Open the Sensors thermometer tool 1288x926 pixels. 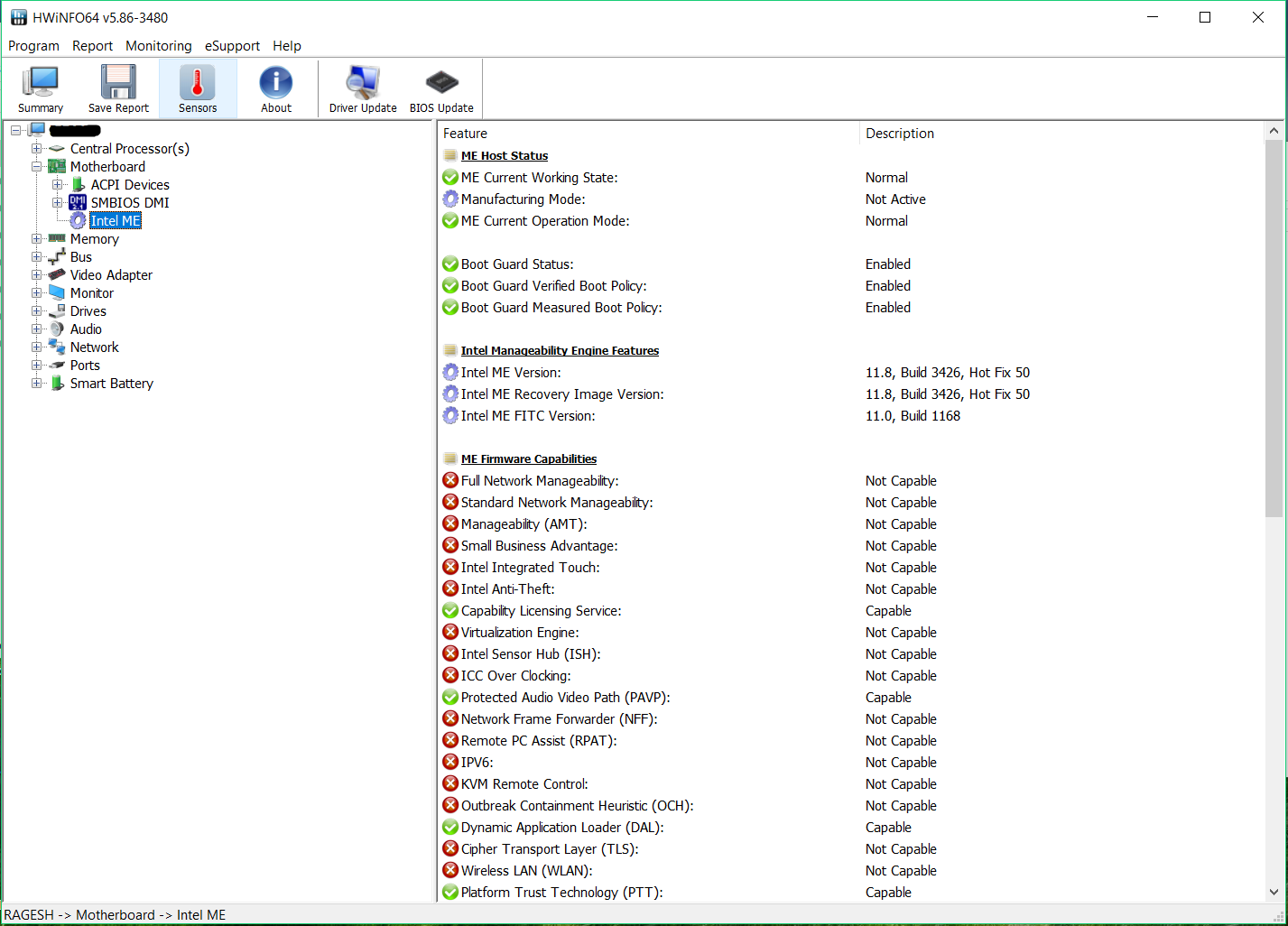point(198,89)
